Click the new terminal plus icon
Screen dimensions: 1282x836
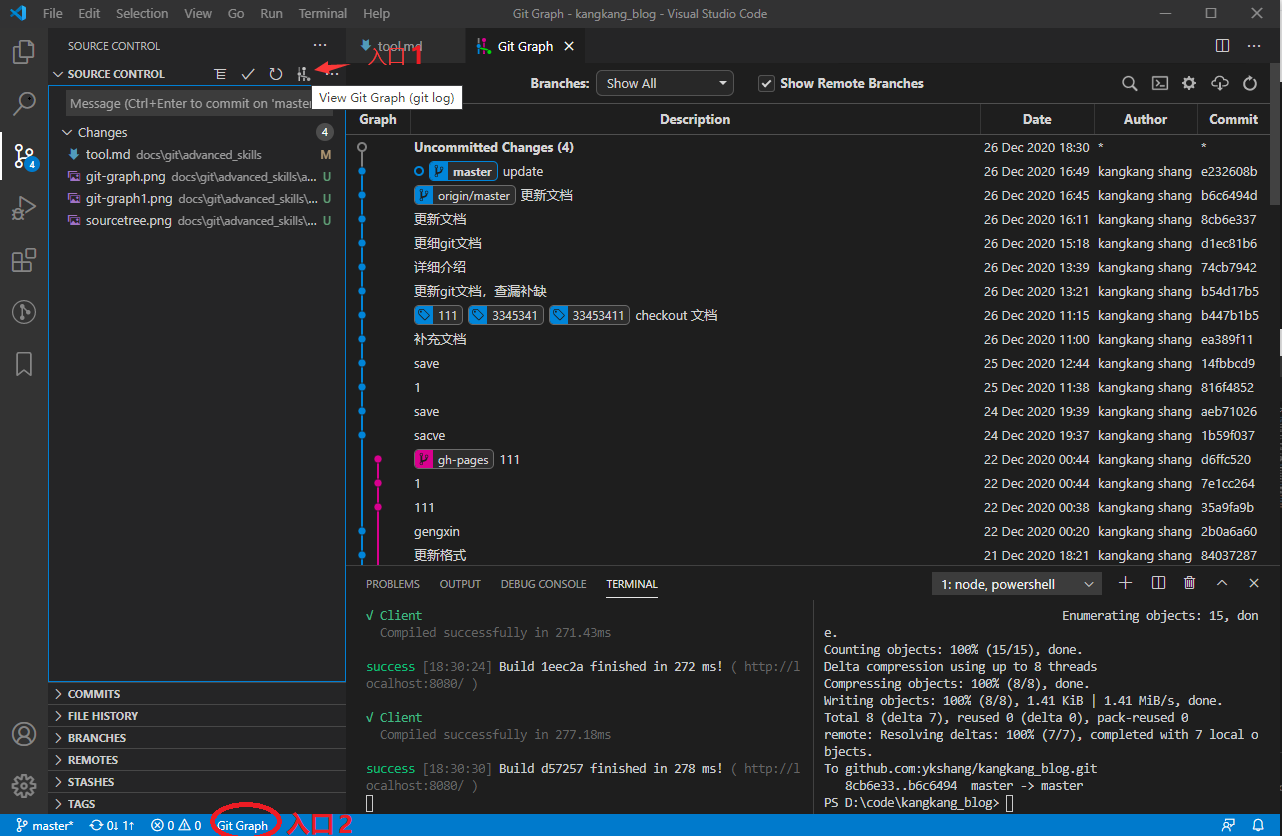point(1126,583)
